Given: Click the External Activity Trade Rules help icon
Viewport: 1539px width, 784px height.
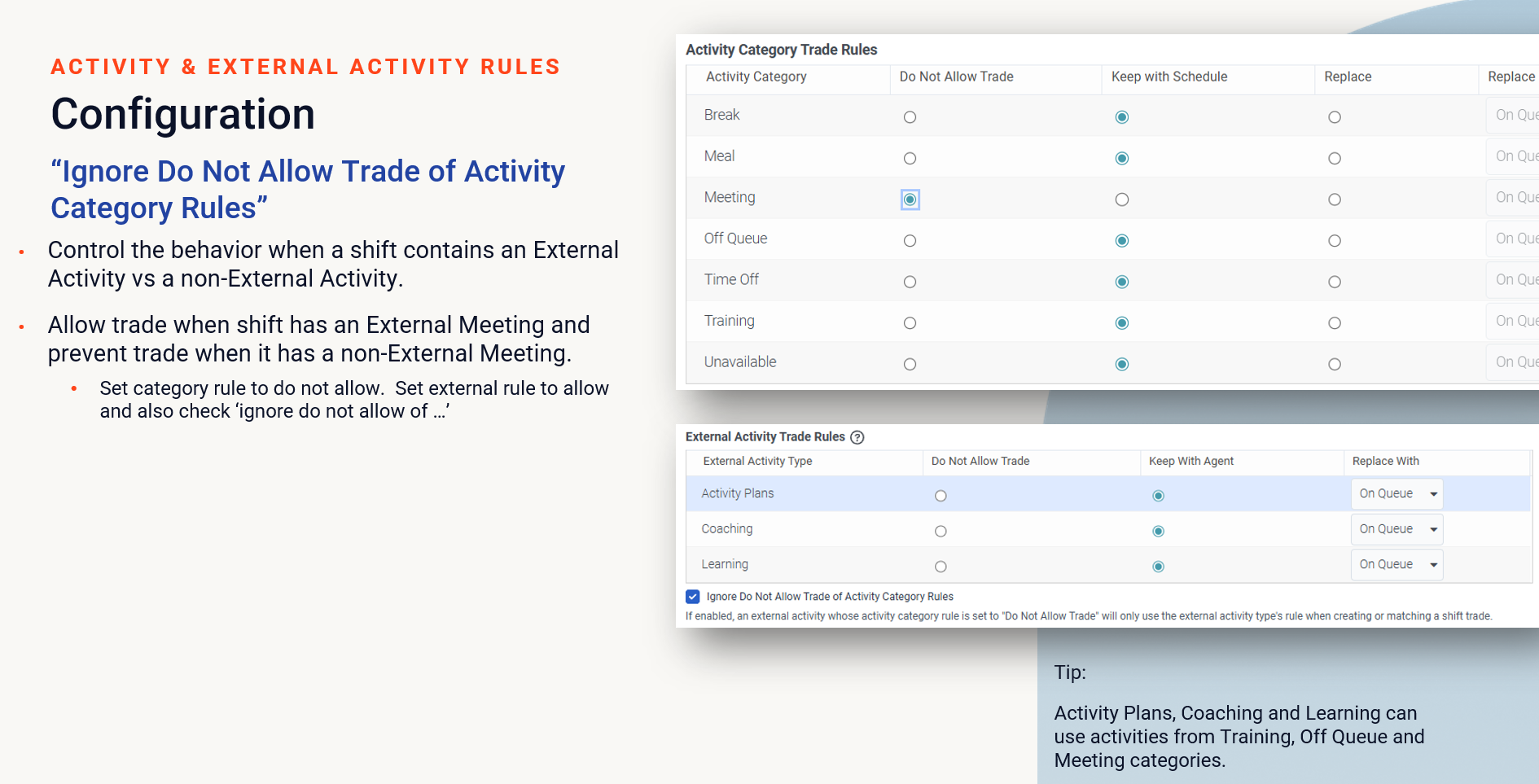Looking at the screenshot, I should [x=857, y=437].
